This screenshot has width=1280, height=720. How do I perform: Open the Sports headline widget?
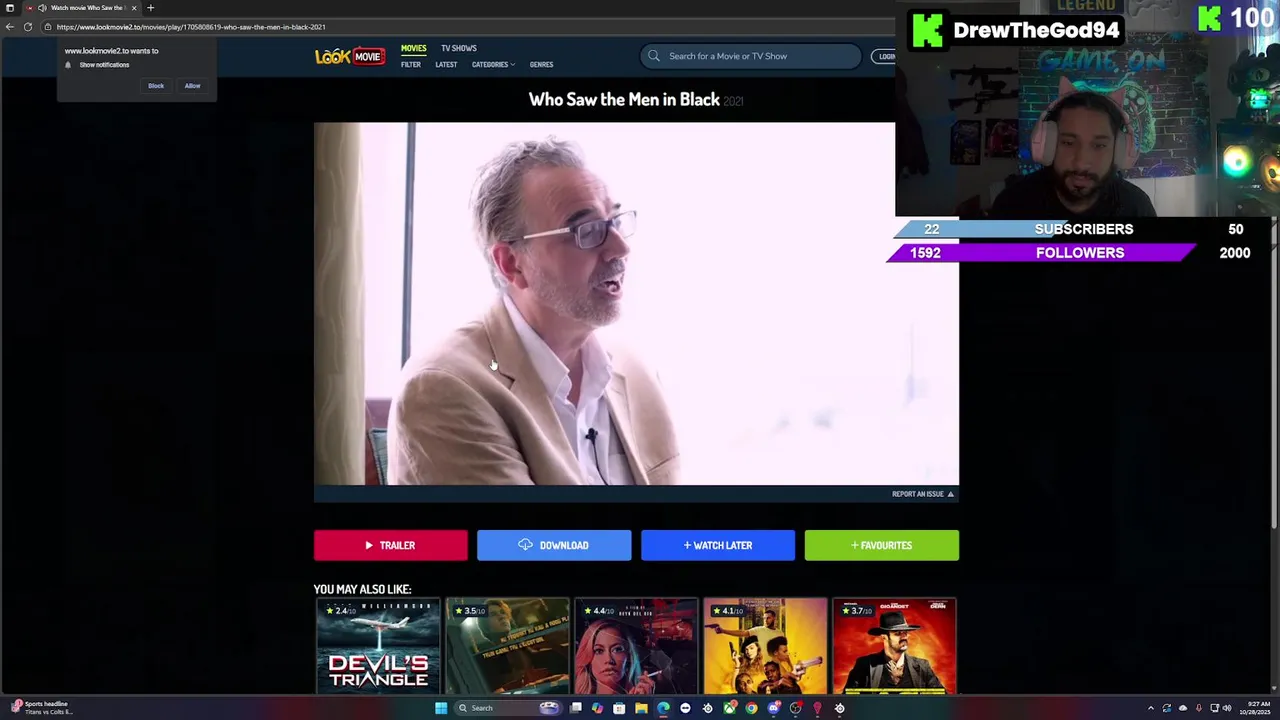(42, 708)
